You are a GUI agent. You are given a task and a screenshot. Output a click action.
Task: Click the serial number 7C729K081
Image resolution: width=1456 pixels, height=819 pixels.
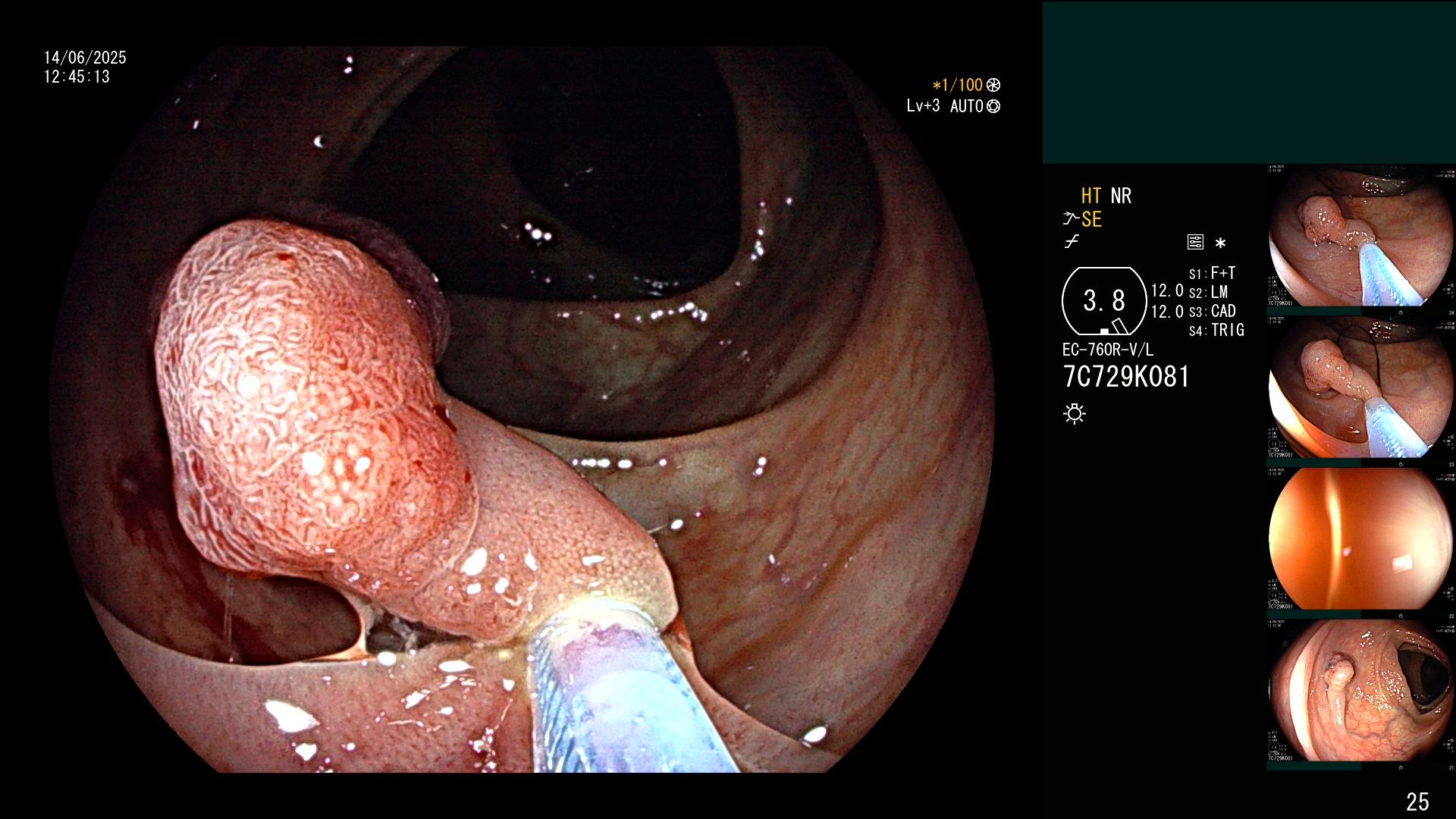pyautogui.click(x=1126, y=377)
